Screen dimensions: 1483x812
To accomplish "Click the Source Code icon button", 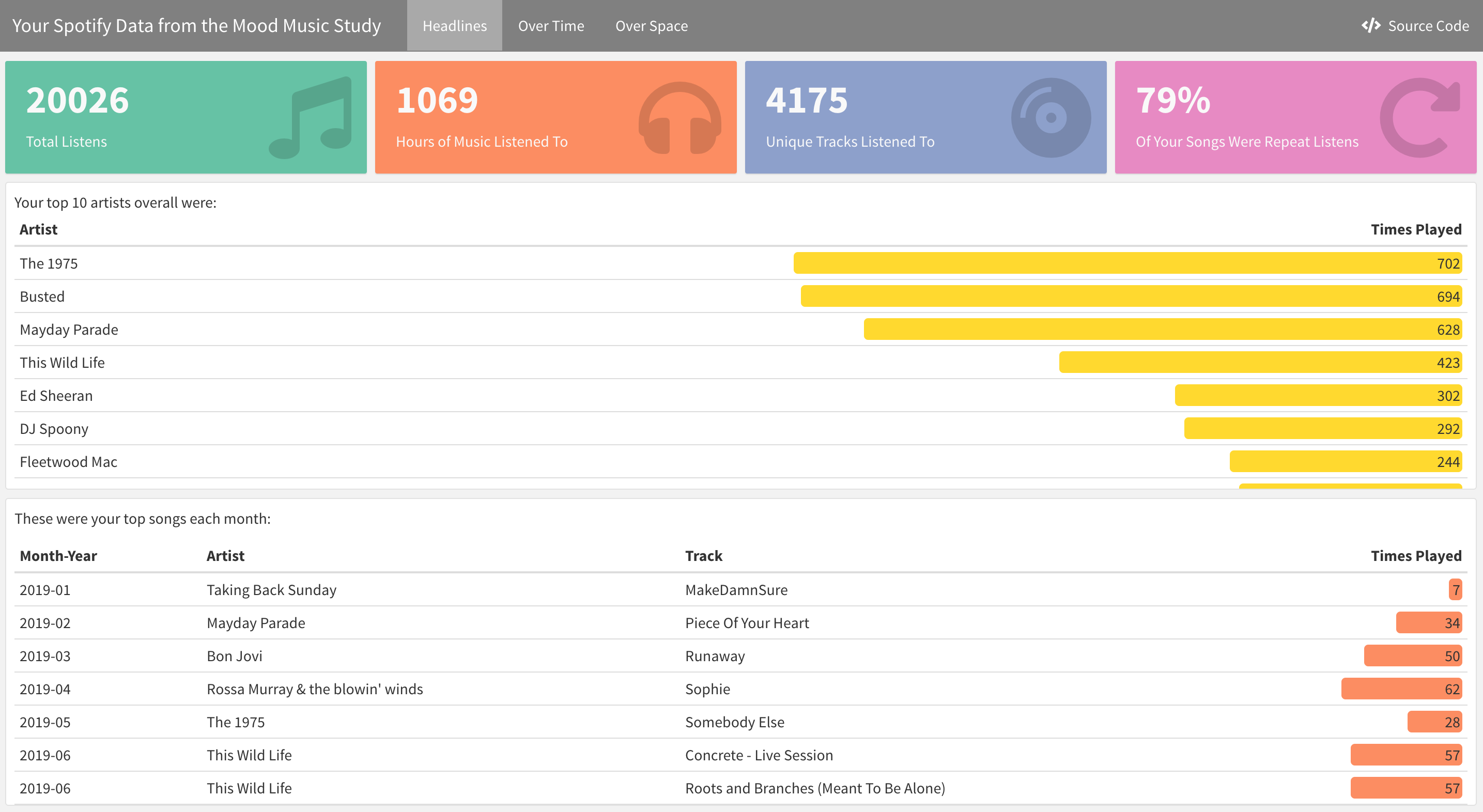I will tap(1365, 25).
